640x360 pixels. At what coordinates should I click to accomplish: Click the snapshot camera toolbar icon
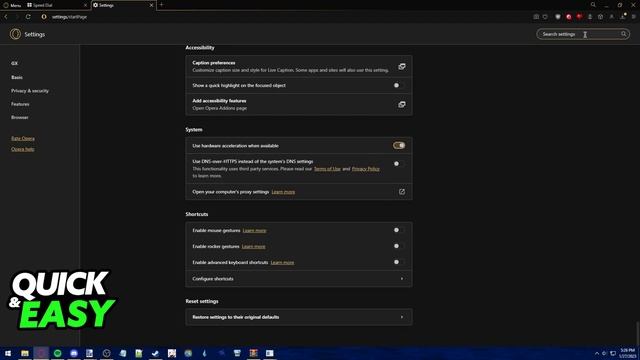coord(536,17)
